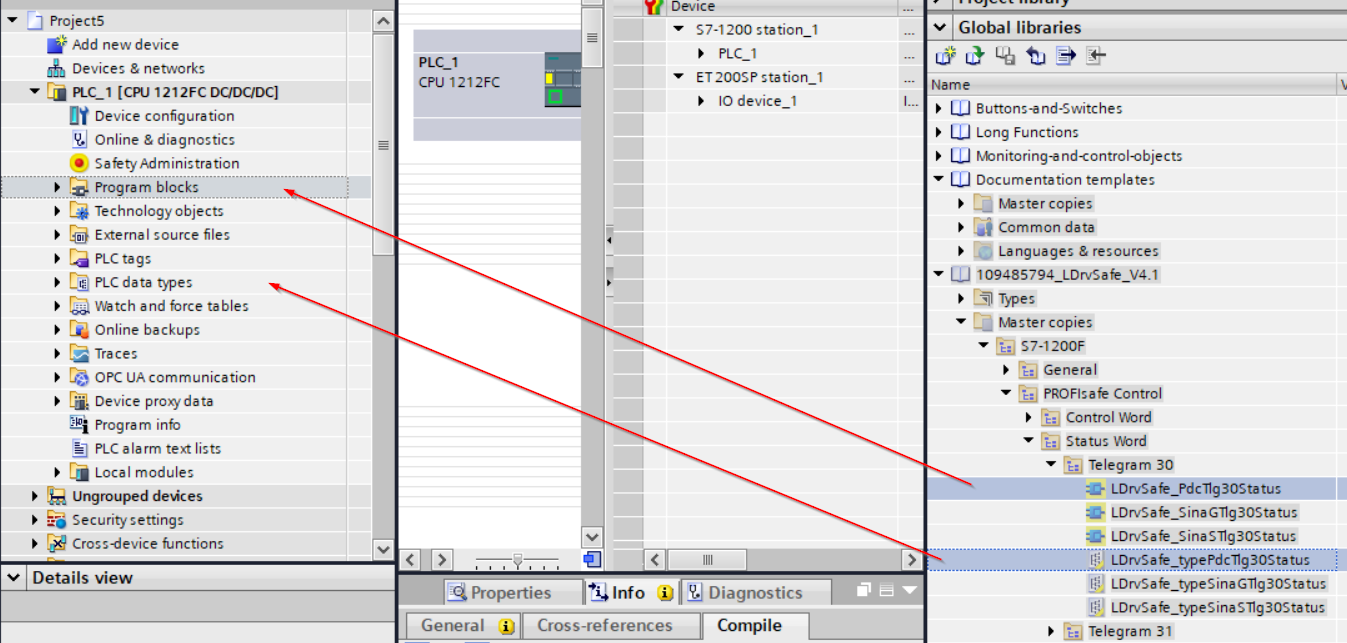Collapse the 109485794_LDrvSafe_V4.1 library
This screenshot has width=1347, height=643.
939,274
